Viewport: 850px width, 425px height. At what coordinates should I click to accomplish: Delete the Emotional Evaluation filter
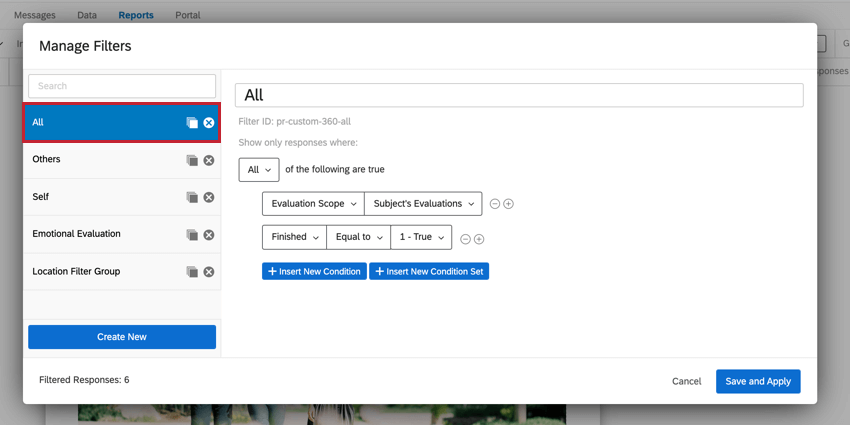pyautogui.click(x=209, y=235)
